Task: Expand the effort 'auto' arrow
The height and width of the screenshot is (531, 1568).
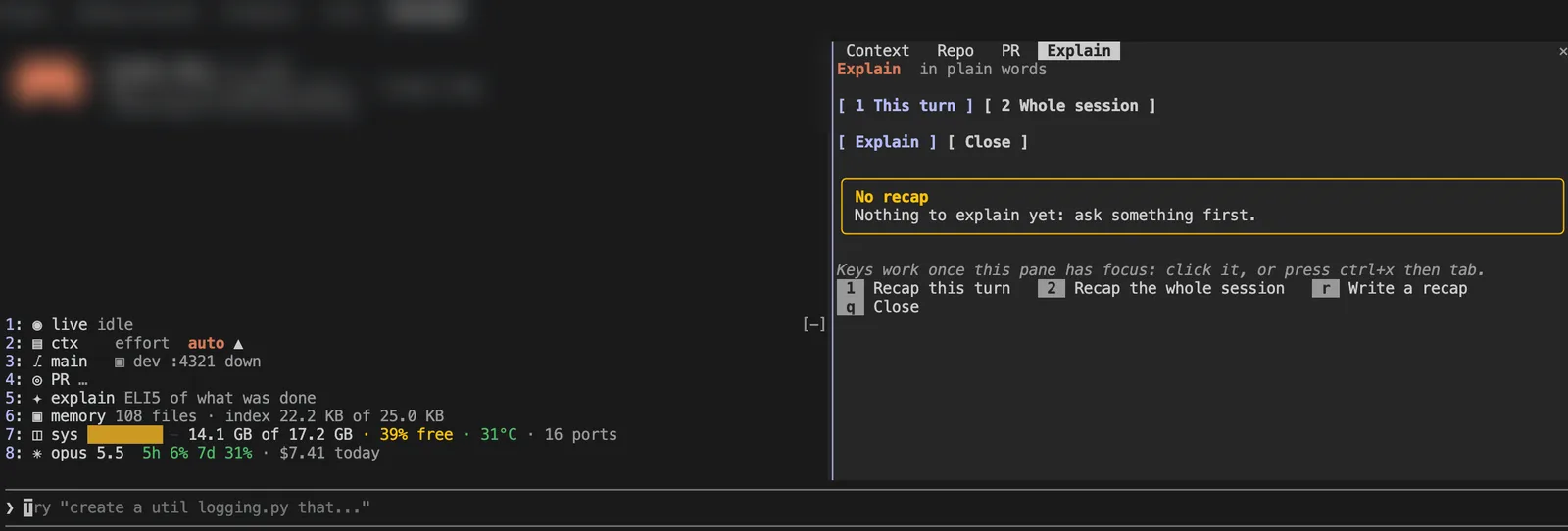Action: pyautogui.click(x=238, y=344)
